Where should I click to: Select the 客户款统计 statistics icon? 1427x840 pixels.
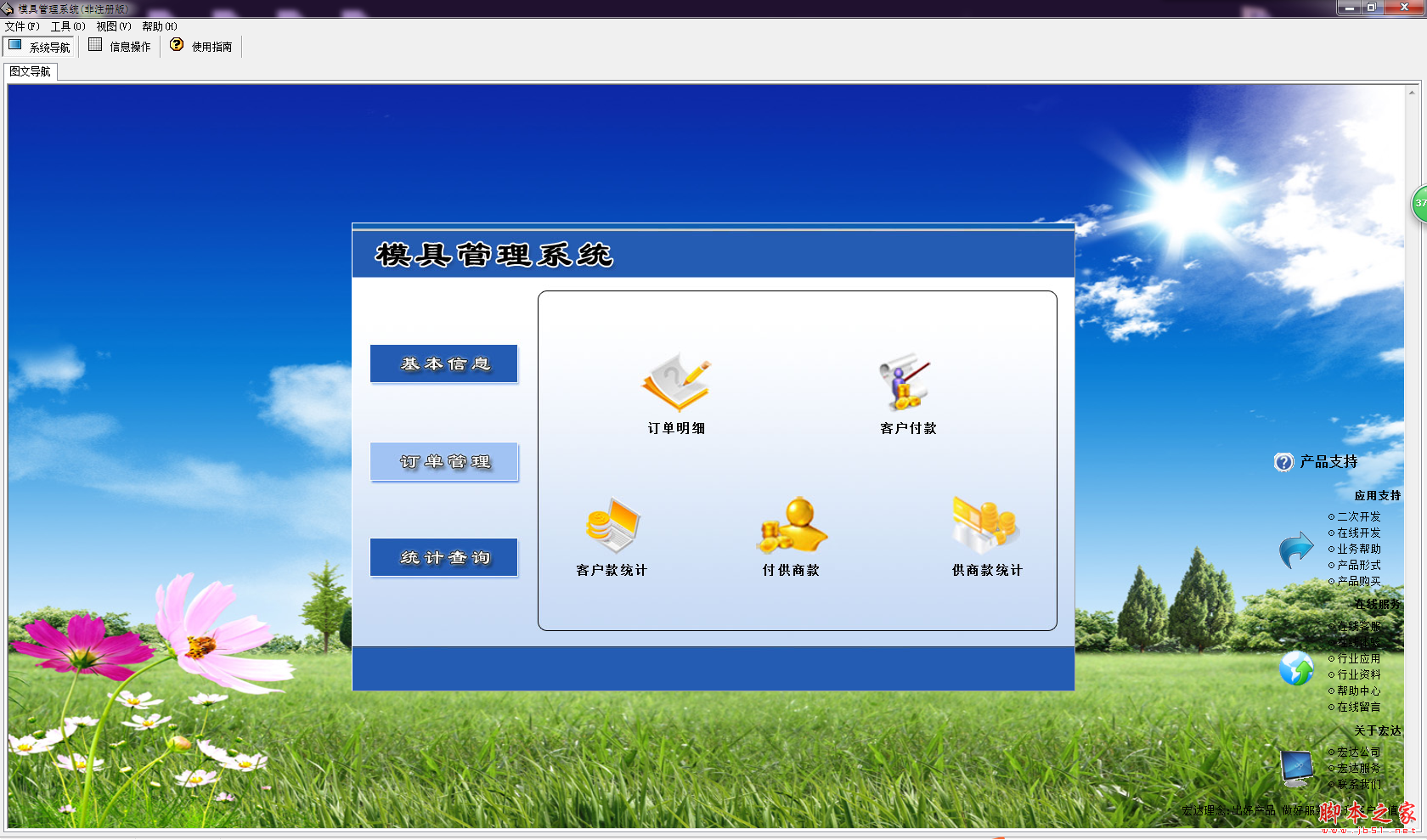point(613,527)
